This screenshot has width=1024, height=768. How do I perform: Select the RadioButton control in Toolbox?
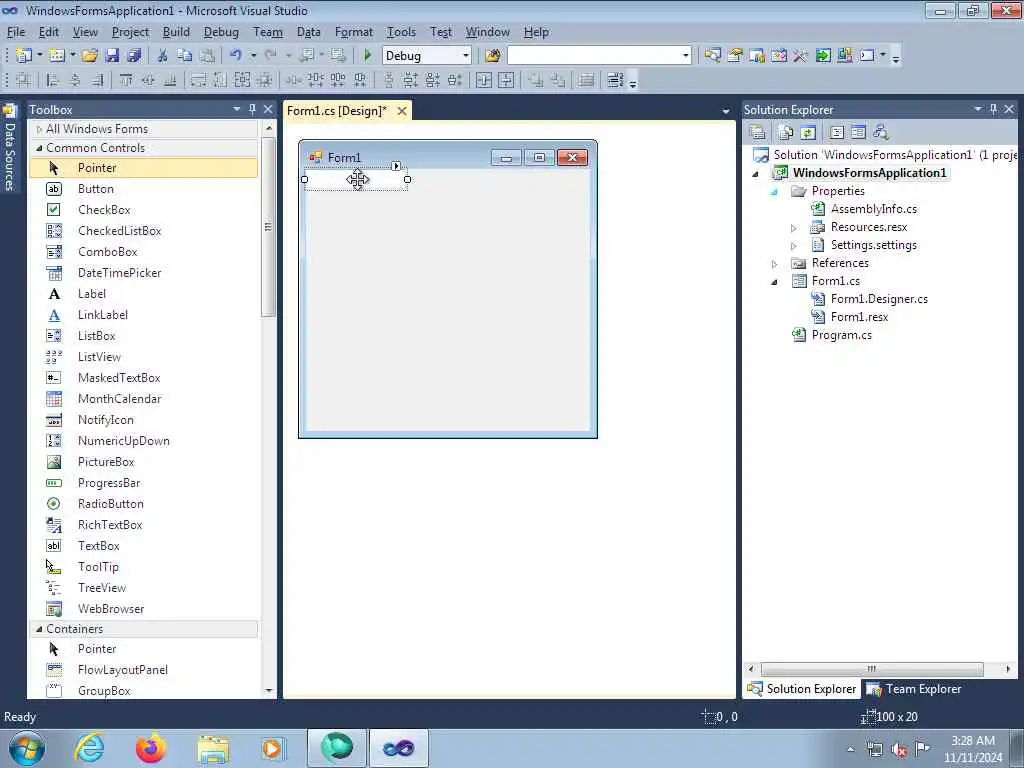click(144, 504)
